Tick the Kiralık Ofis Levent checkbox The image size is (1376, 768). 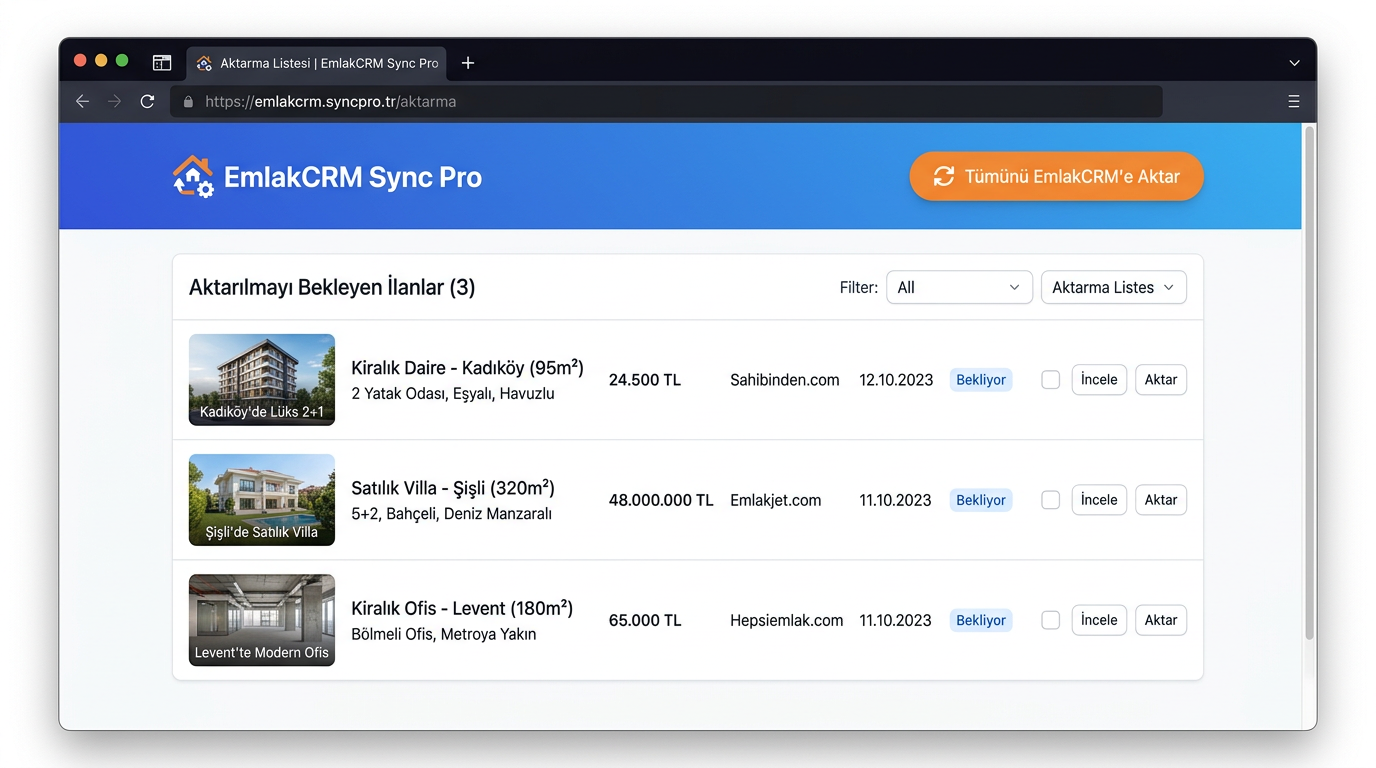1050,620
